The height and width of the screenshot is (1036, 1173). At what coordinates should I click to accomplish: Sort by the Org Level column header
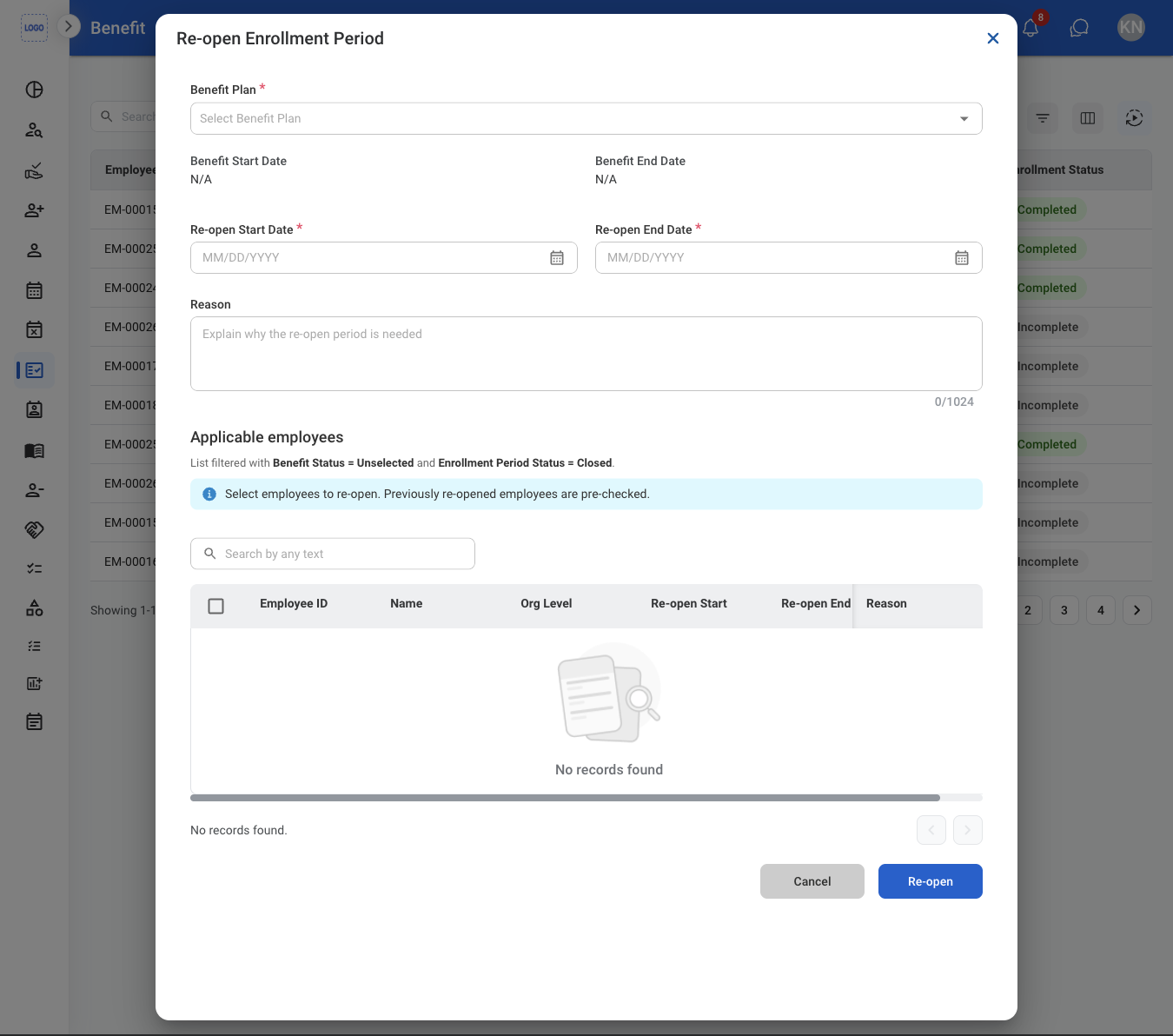point(547,603)
